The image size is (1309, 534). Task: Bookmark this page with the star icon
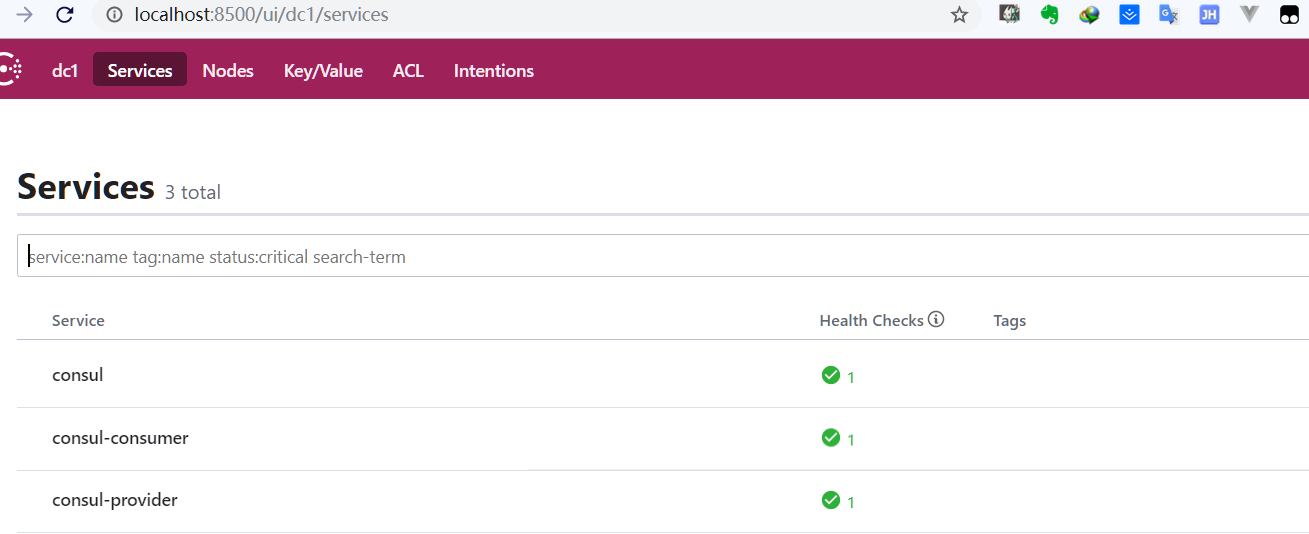pyautogui.click(x=959, y=15)
